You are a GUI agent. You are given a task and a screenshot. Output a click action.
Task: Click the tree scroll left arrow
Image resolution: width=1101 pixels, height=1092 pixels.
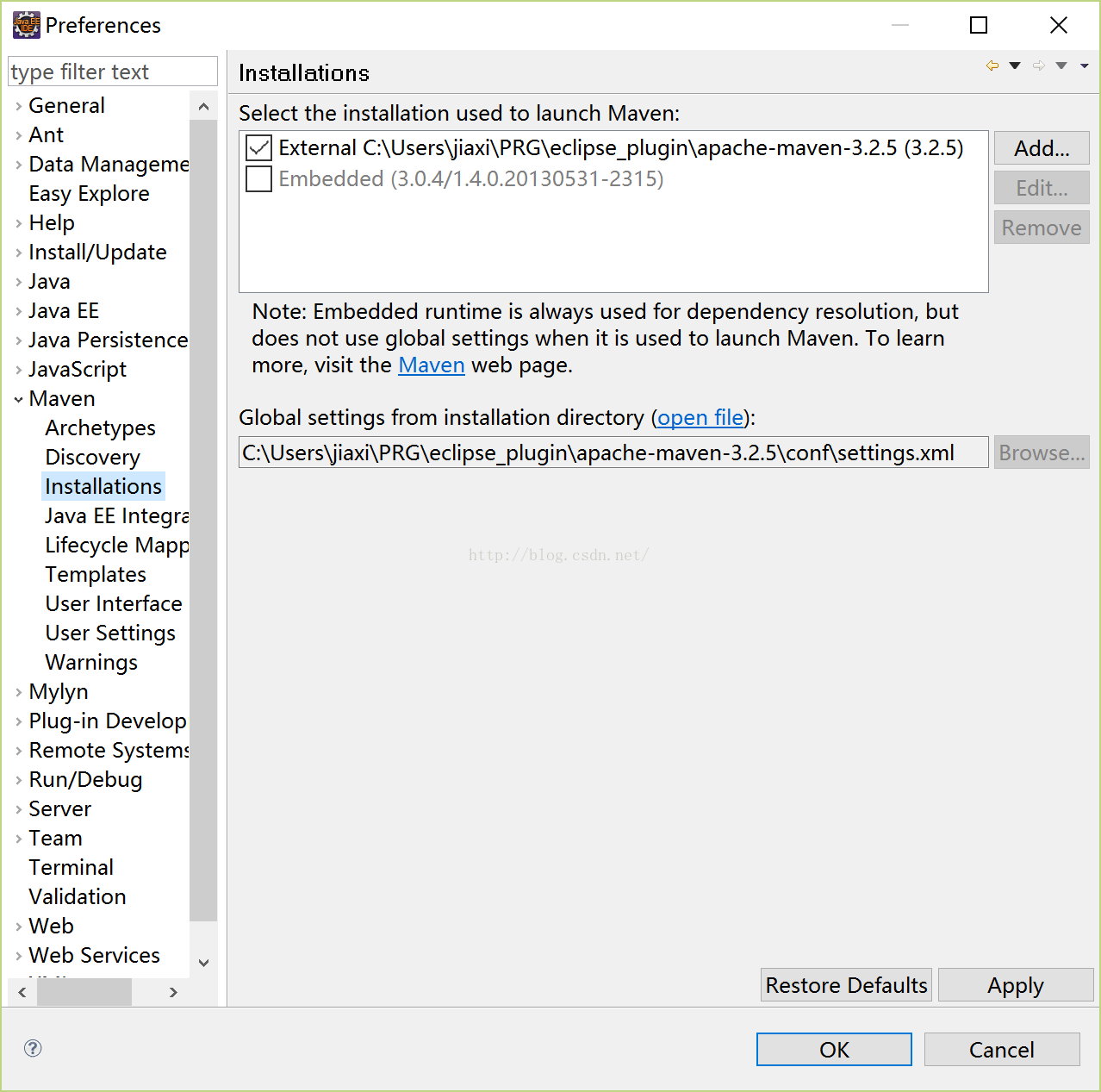point(22,992)
